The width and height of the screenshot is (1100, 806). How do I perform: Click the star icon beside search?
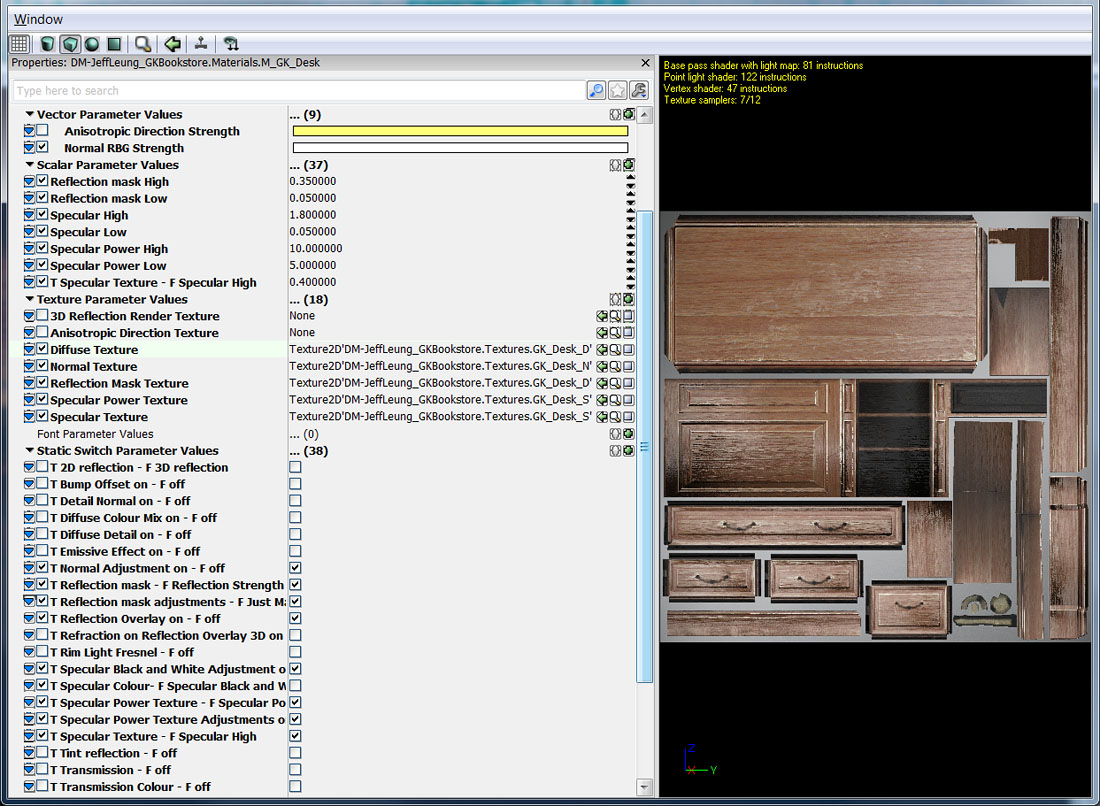tap(618, 91)
